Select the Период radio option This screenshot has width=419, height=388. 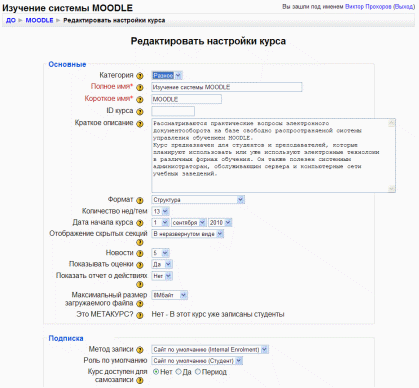pyautogui.click(x=198, y=372)
